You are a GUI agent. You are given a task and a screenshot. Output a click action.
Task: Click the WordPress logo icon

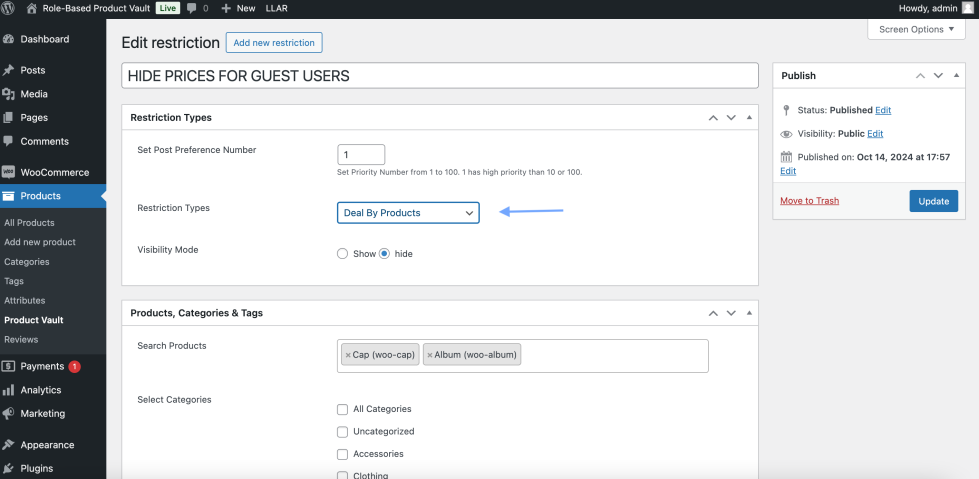click(x=9, y=8)
